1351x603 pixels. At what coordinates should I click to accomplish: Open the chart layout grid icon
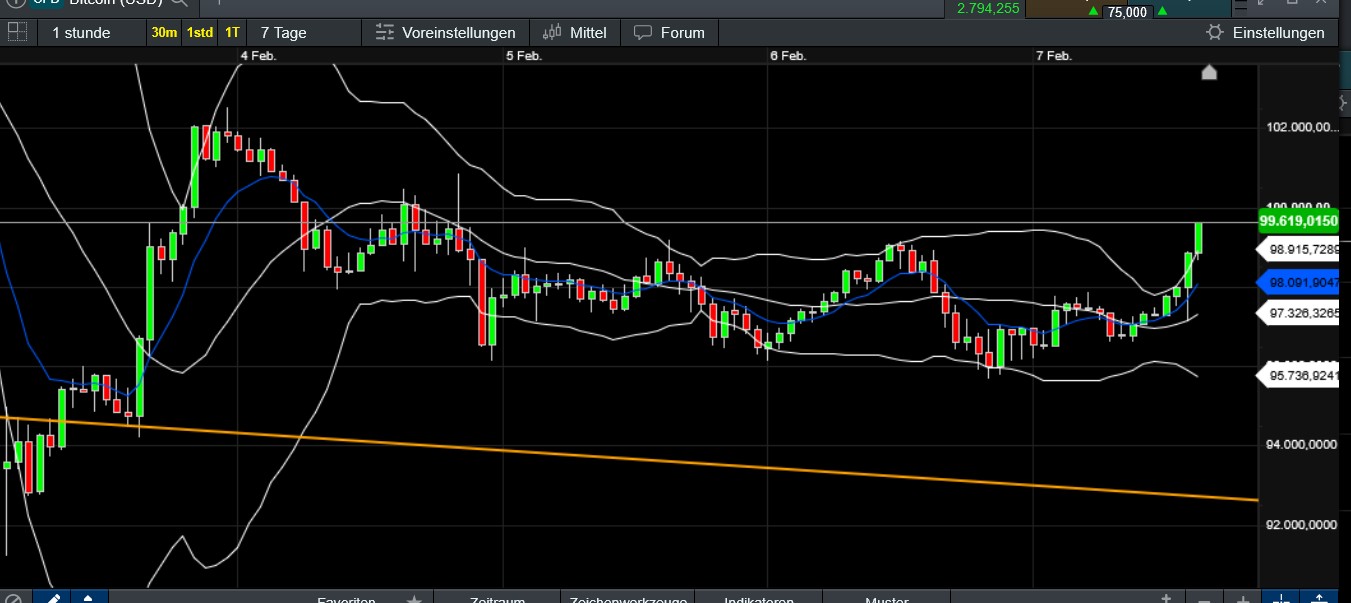tap(17, 32)
